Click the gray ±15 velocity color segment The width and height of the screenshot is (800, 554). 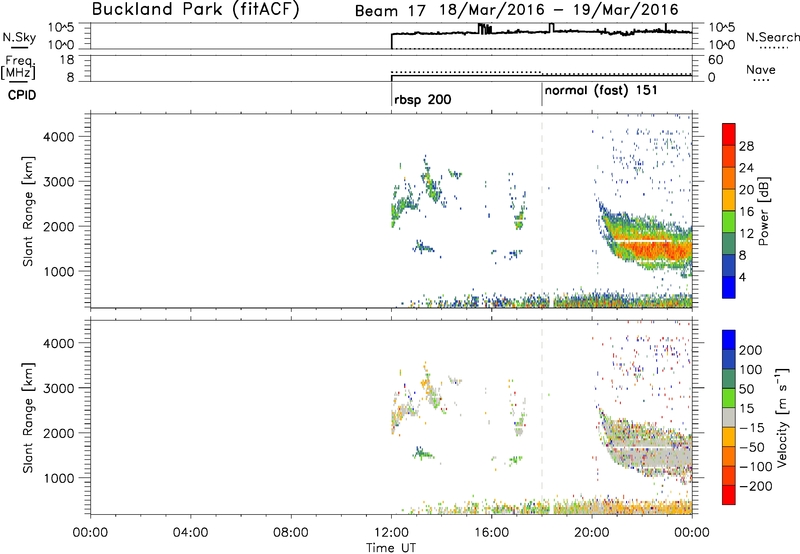click(729, 417)
